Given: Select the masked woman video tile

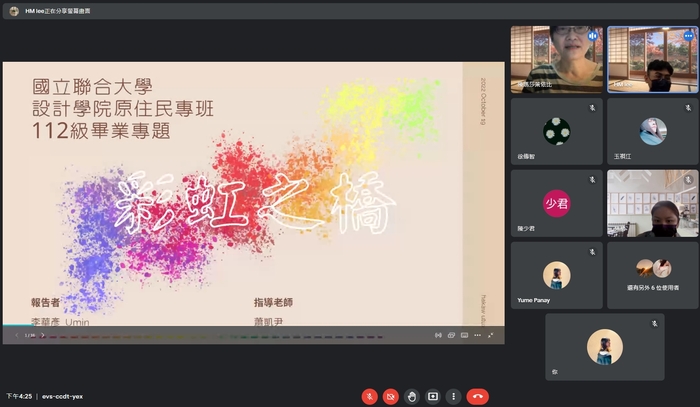Looking at the screenshot, I should 653,204.
